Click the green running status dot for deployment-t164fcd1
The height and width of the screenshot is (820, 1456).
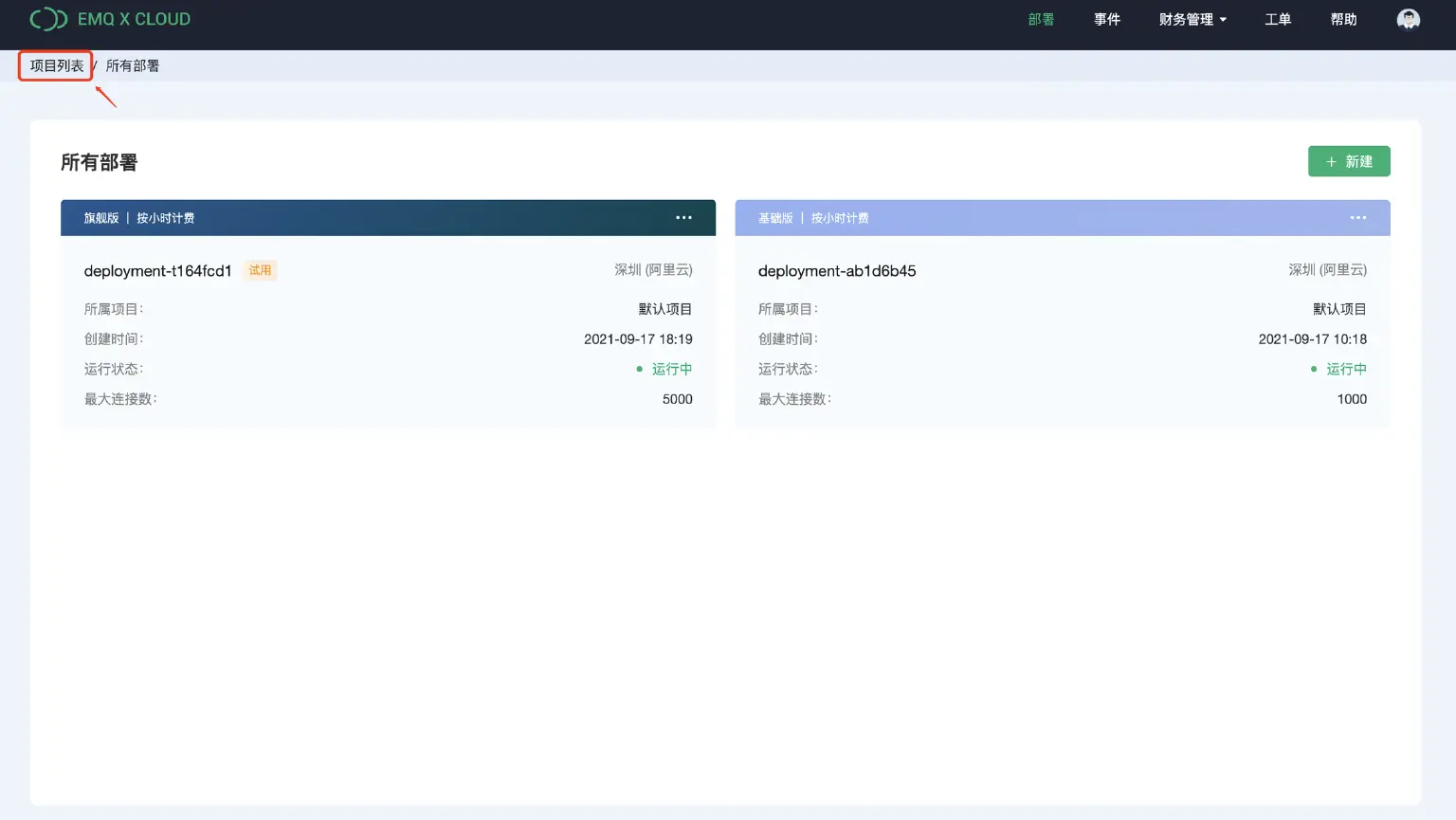point(639,369)
